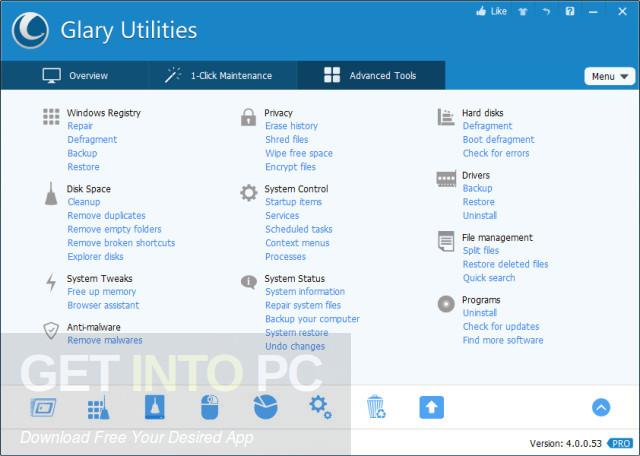Open Shred files link
This screenshot has height=456, width=640.
tap(287, 140)
